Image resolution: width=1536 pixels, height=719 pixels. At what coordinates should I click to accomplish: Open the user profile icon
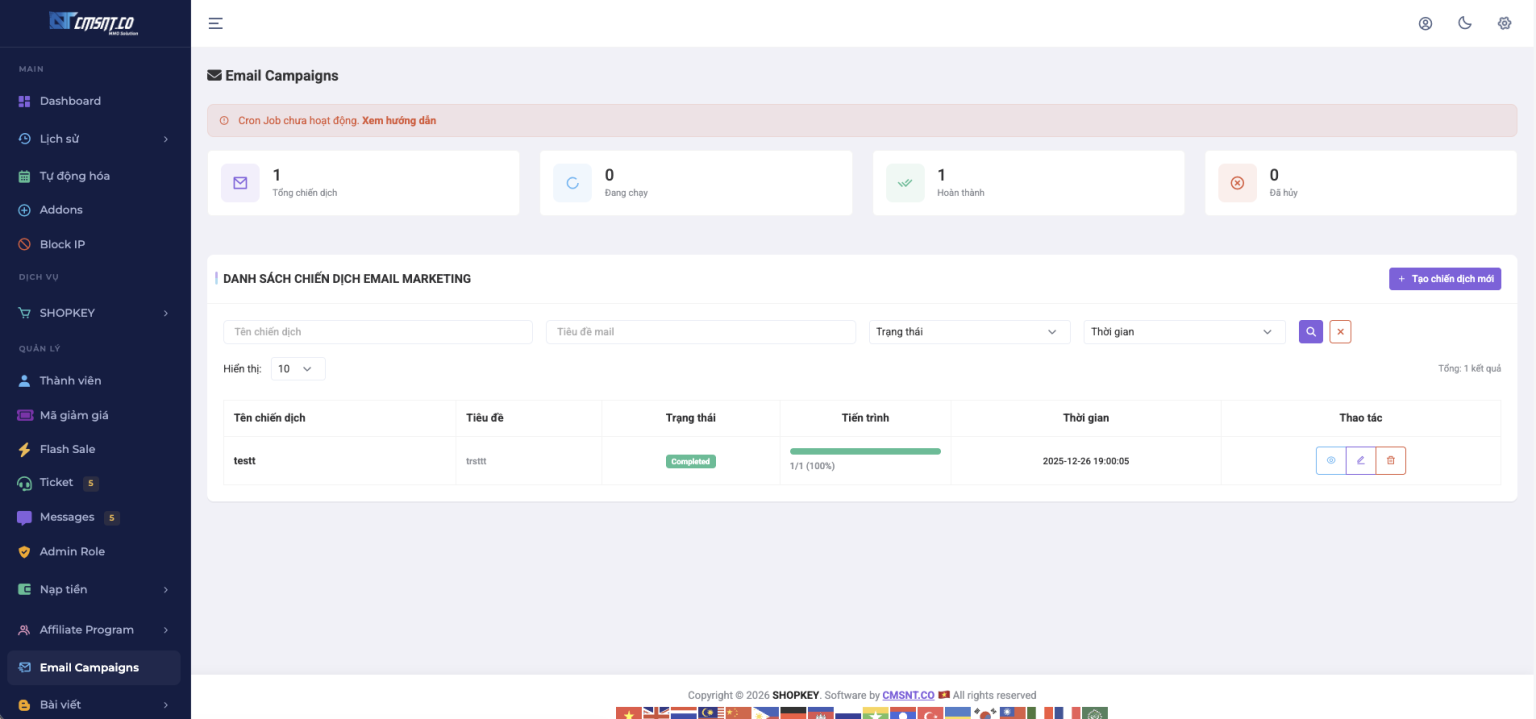click(1425, 23)
